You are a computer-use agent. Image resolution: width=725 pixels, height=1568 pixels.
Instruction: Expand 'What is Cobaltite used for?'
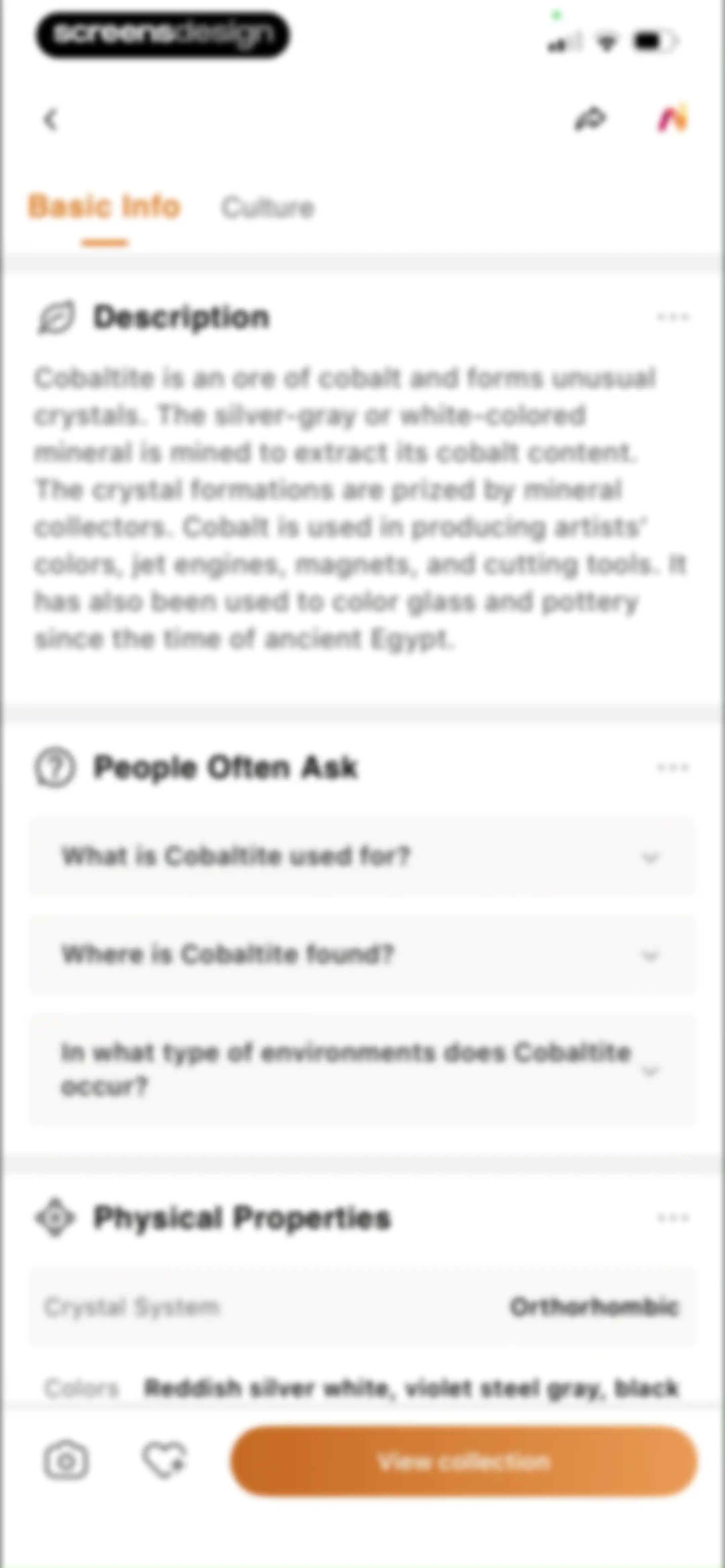pyautogui.click(x=362, y=857)
